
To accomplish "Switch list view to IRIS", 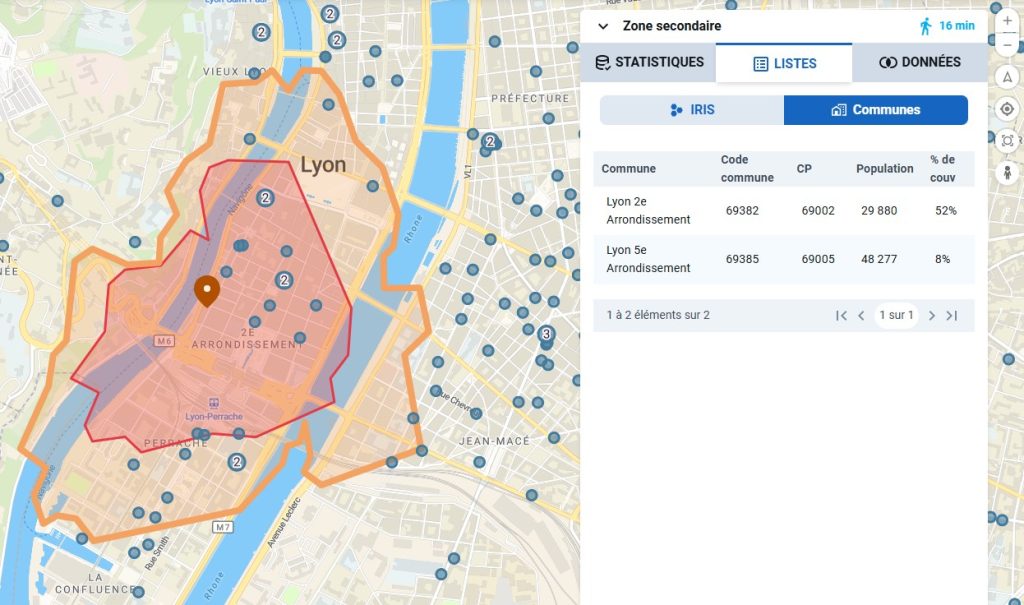I will pyautogui.click(x=692, y=110).
